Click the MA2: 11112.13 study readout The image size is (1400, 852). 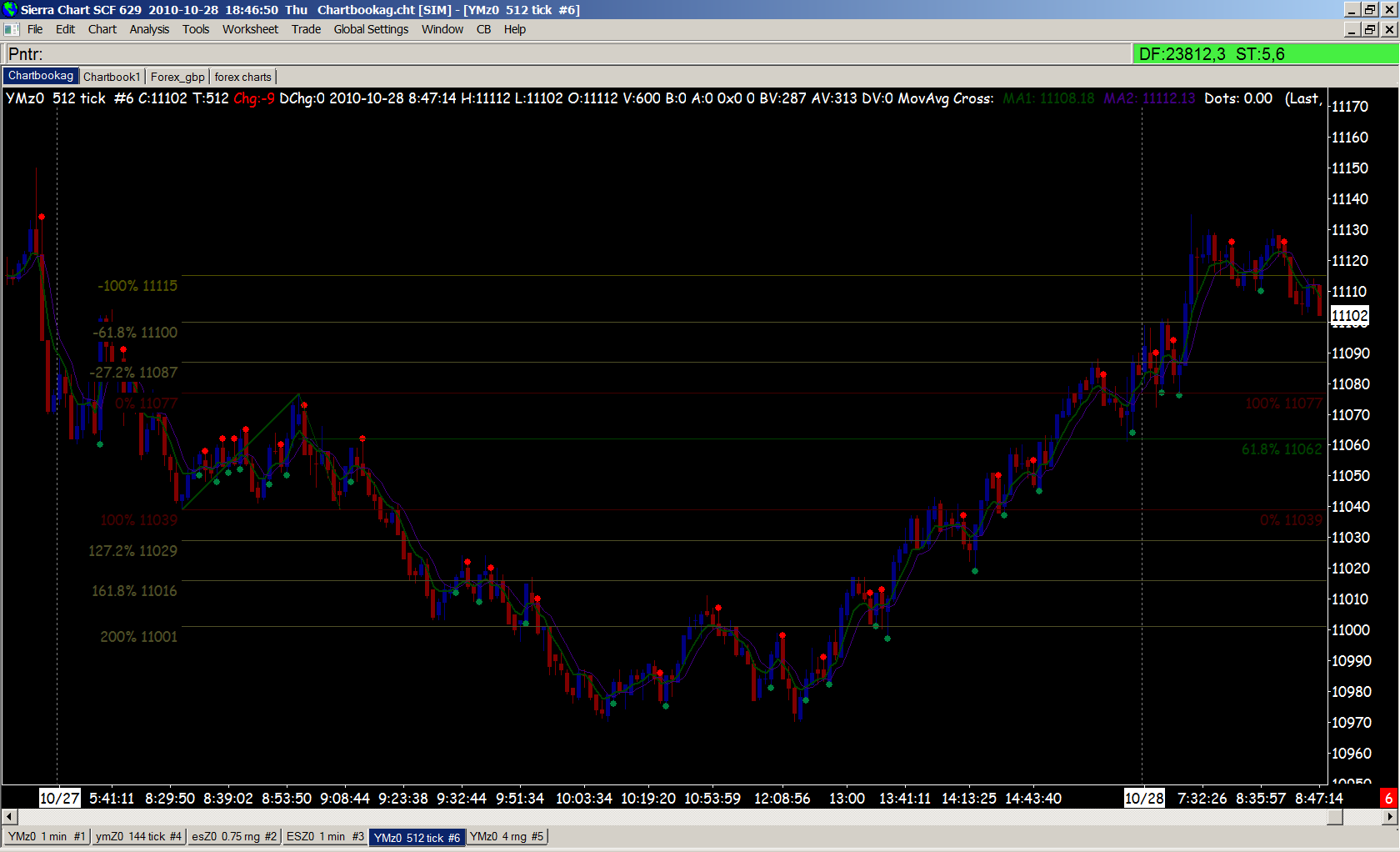click(1150, 98)
